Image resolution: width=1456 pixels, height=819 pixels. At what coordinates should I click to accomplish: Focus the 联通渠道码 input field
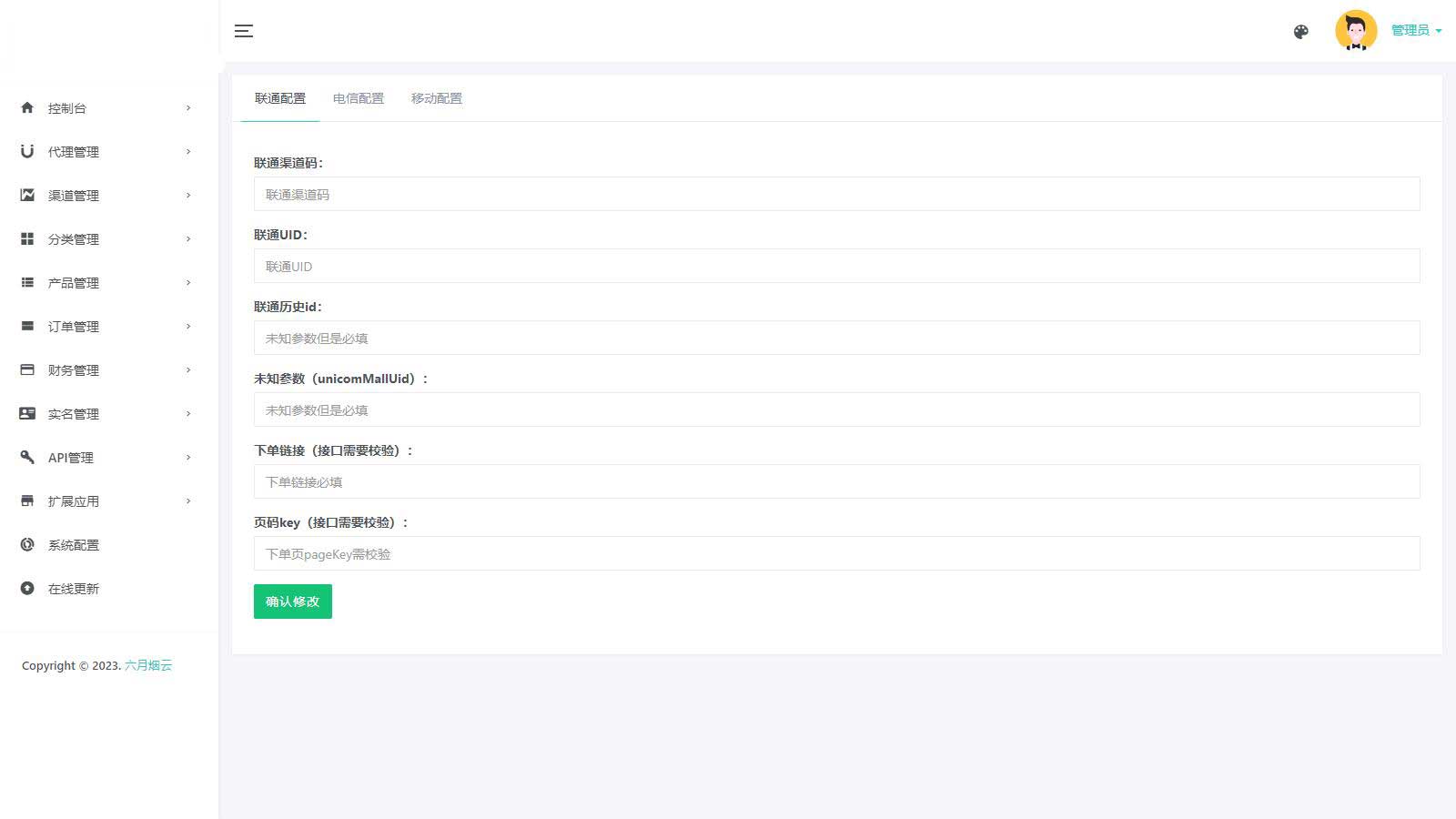pyautogui.click(x=836, y=194)
